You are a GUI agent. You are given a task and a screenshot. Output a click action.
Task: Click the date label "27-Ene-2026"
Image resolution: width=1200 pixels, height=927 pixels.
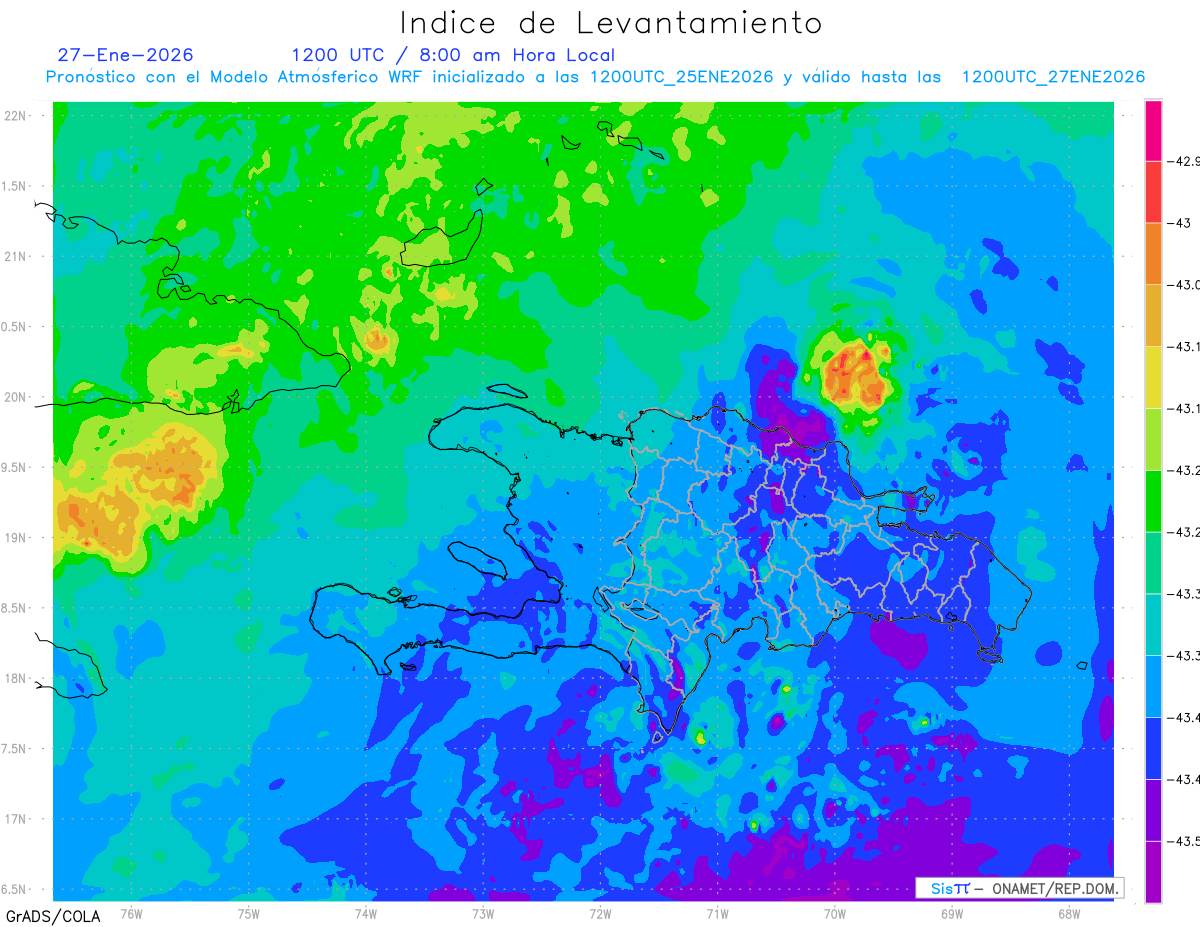(x=125, y=55)
